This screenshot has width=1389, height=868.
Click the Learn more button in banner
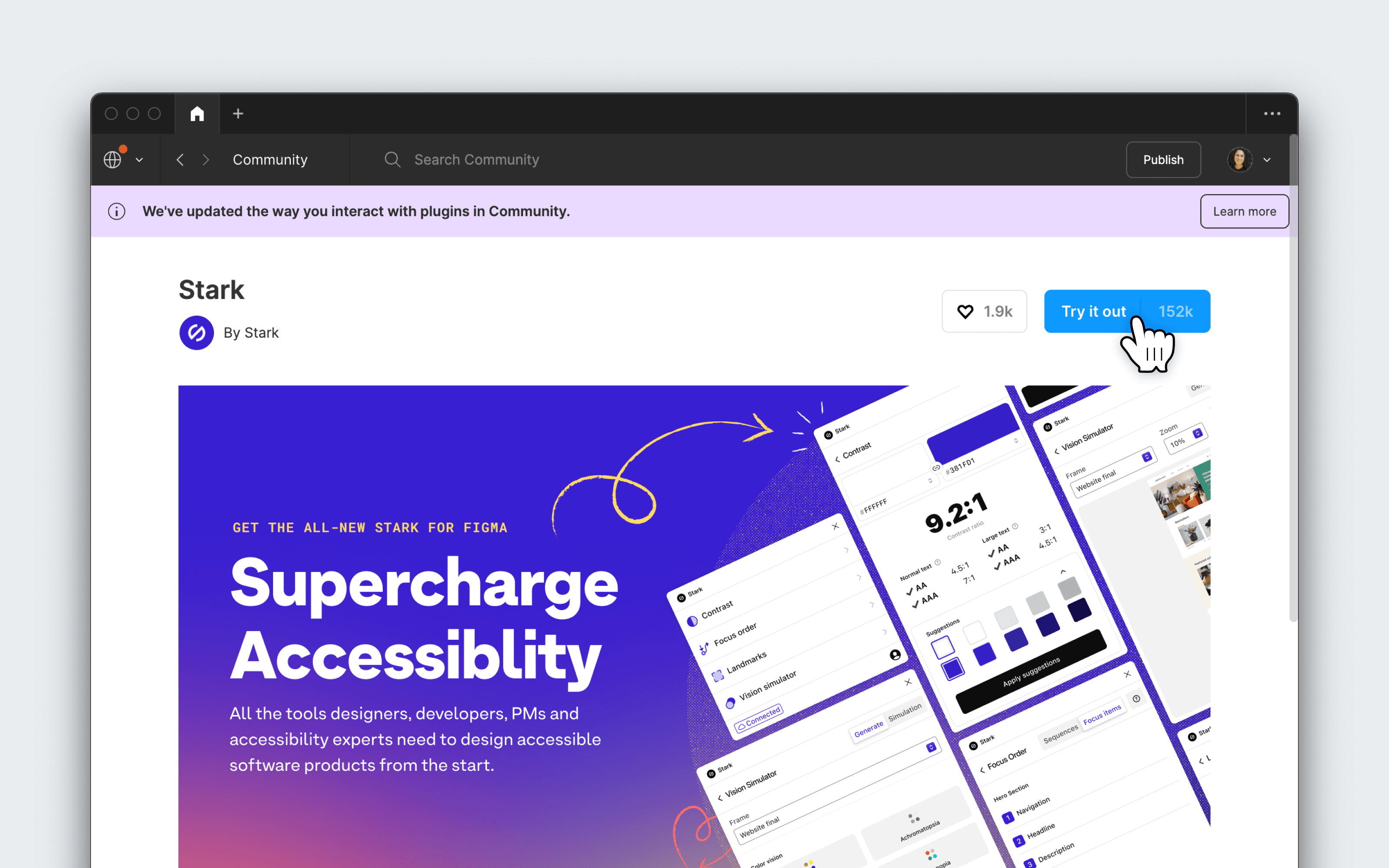[1244, 211]
